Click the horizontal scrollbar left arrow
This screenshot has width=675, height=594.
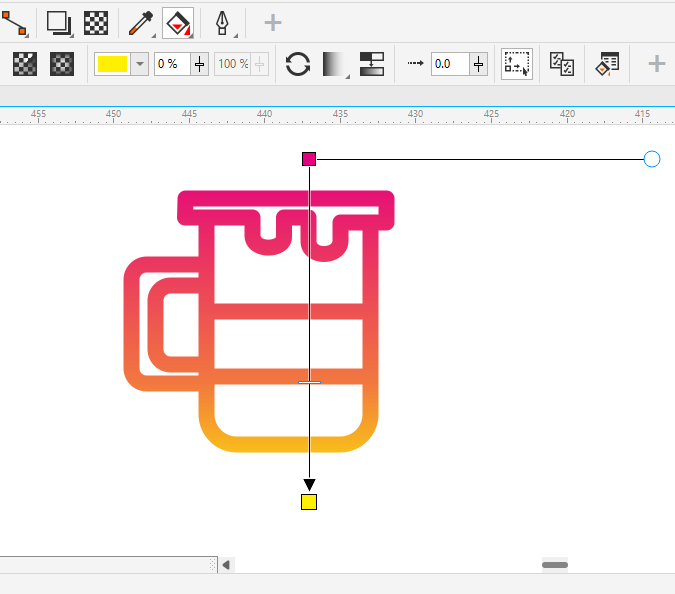pyautogui.click(x=226, y=564)
